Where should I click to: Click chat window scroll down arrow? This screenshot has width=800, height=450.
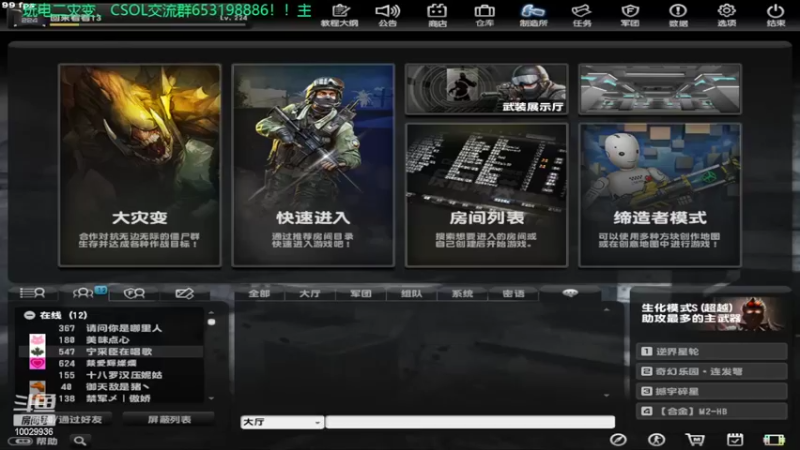606,395
